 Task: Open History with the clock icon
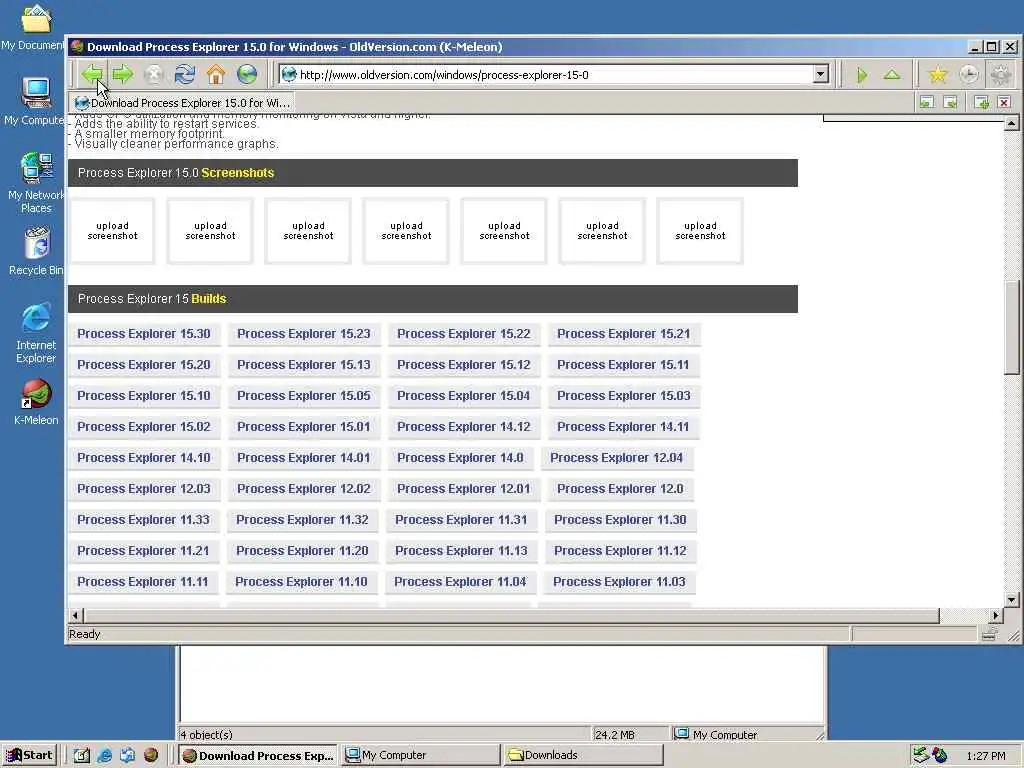coord(969,74)
